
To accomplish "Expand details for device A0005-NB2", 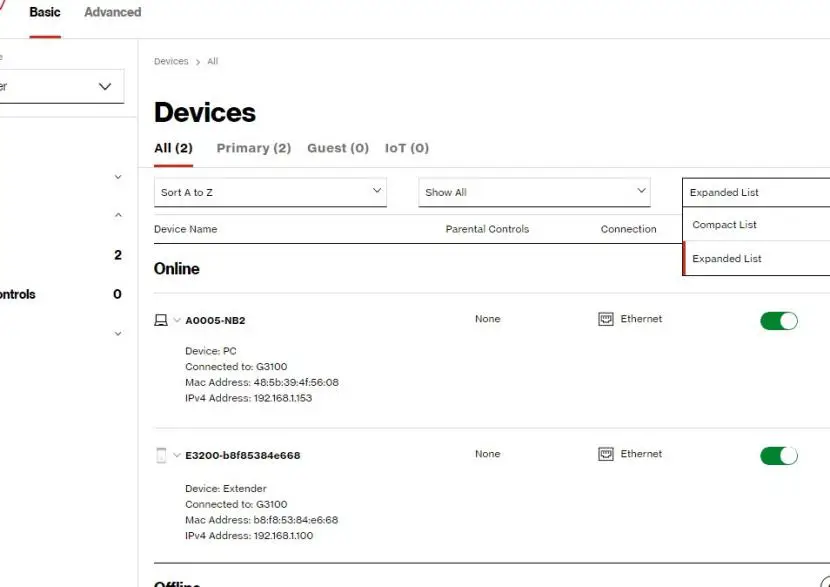I will tap(178, 320).
